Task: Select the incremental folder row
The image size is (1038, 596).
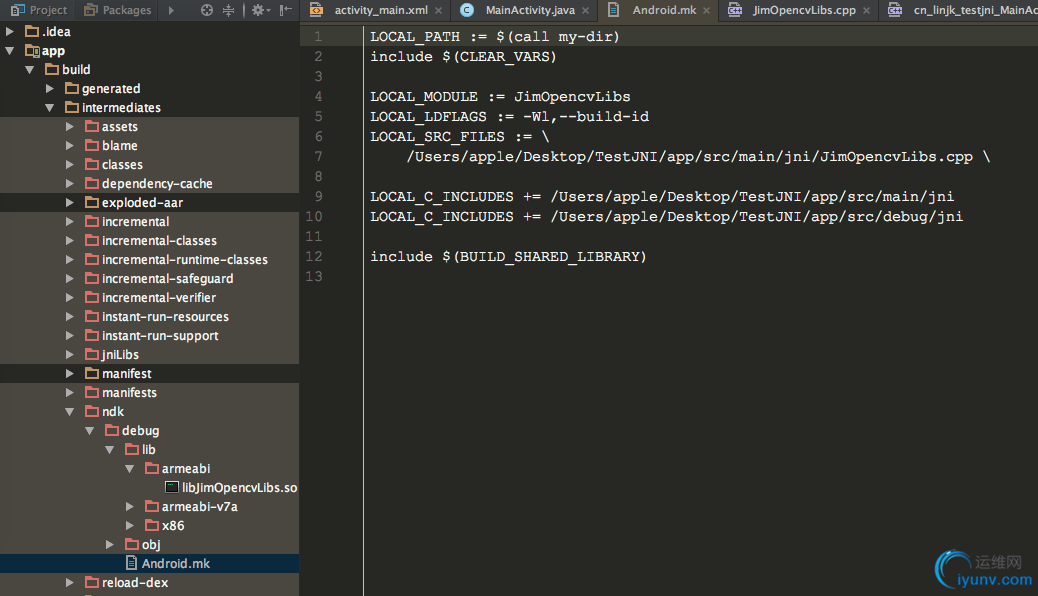Action: pyautogui.click(x=150, y=222)
